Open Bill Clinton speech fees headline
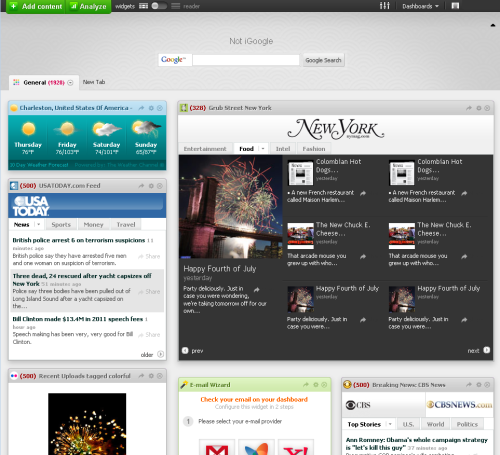This screenshot has width=500, height=455. point(78,319)
